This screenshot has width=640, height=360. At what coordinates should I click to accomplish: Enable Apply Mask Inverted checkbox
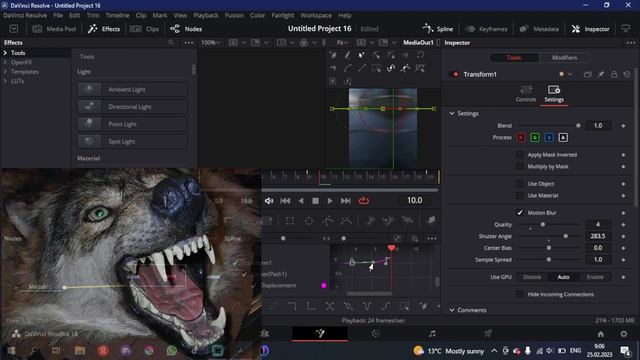click(520, 155)
